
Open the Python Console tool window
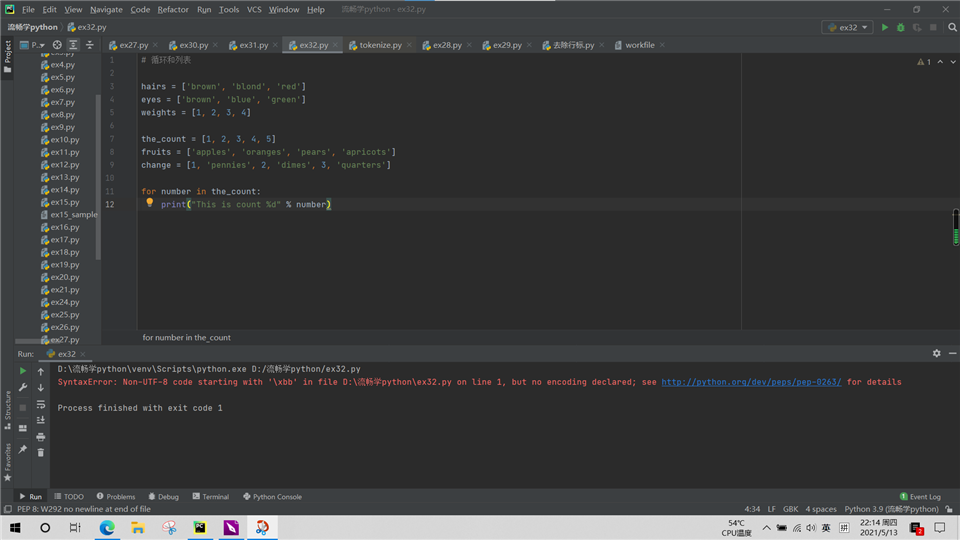272,497
